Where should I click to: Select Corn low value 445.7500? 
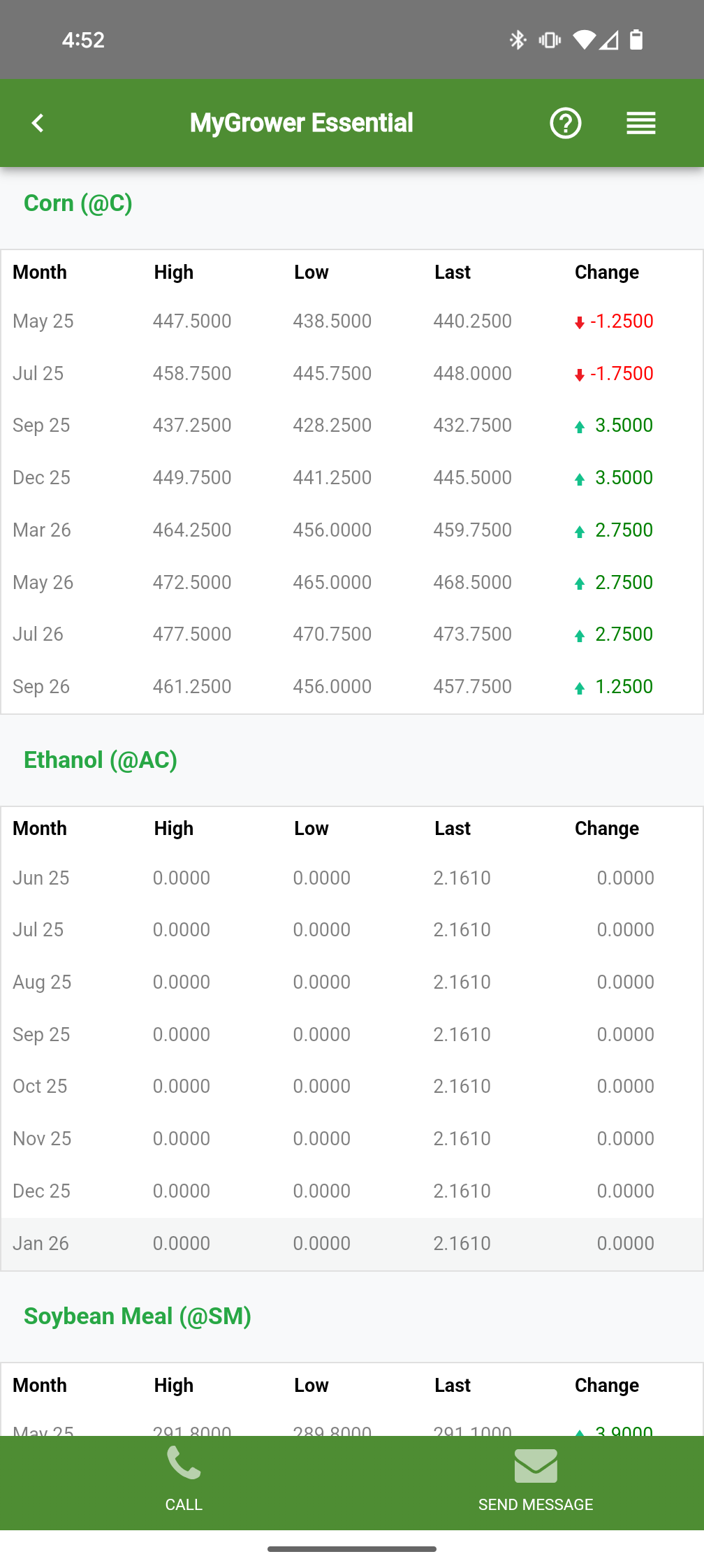click(332, 373)
